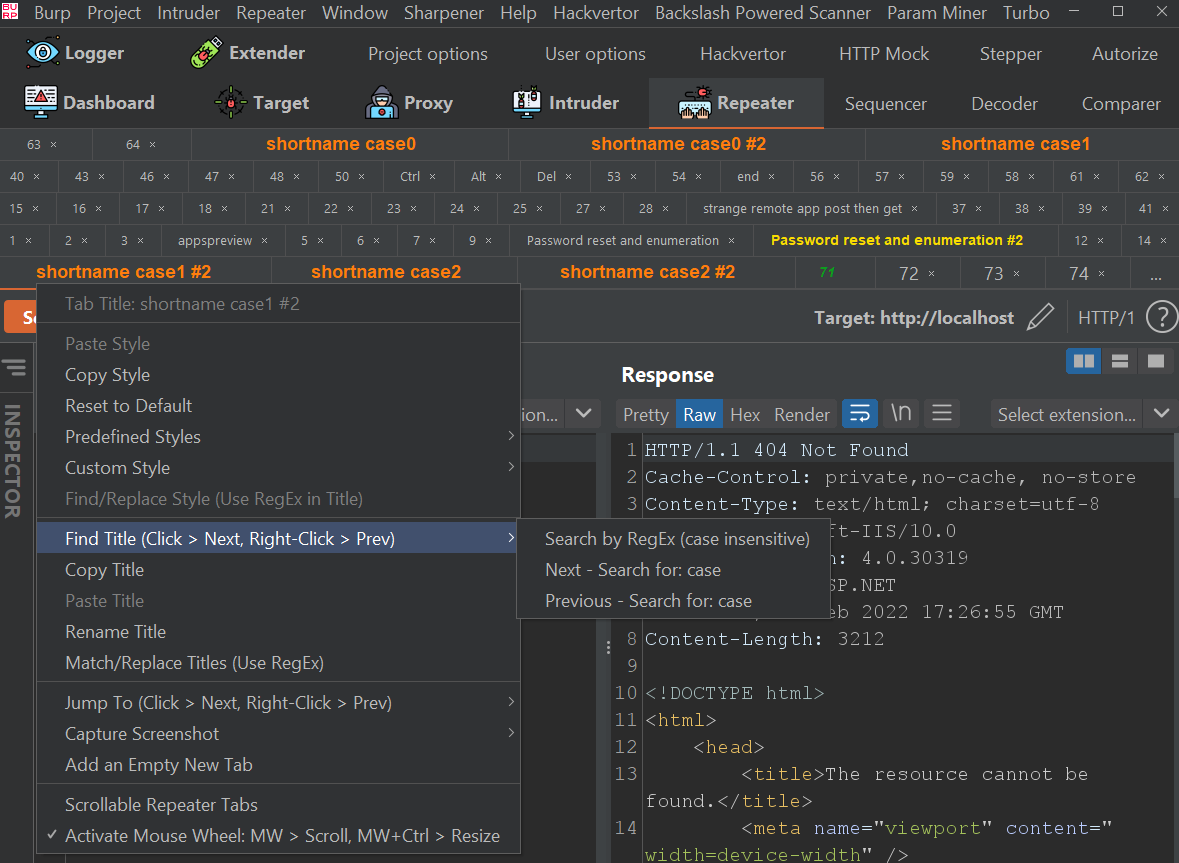The width and height of the screenshot is (1179, 863).
Task: Select HTTP/1 protocol button
Action: 1106,318
